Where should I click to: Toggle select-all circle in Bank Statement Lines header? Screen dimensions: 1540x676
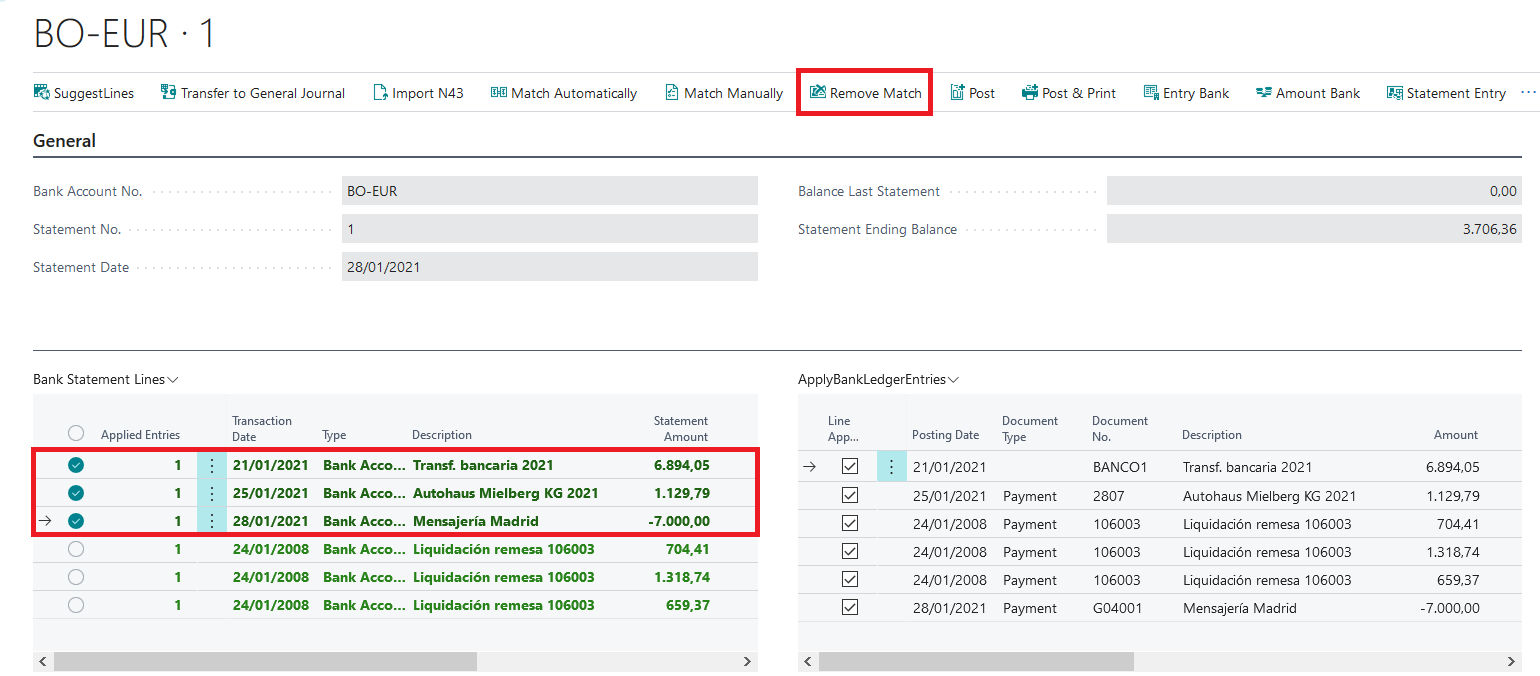click(x=76, y=433)
